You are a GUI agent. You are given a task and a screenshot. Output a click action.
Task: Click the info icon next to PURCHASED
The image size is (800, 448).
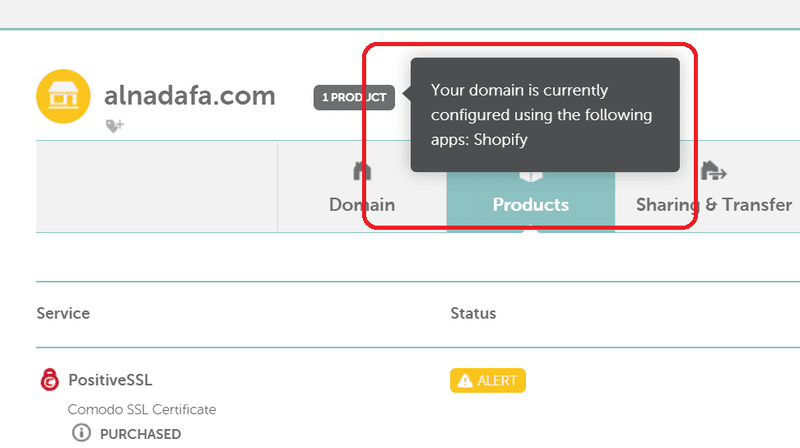pyautogui.click(x=81, y=434)
